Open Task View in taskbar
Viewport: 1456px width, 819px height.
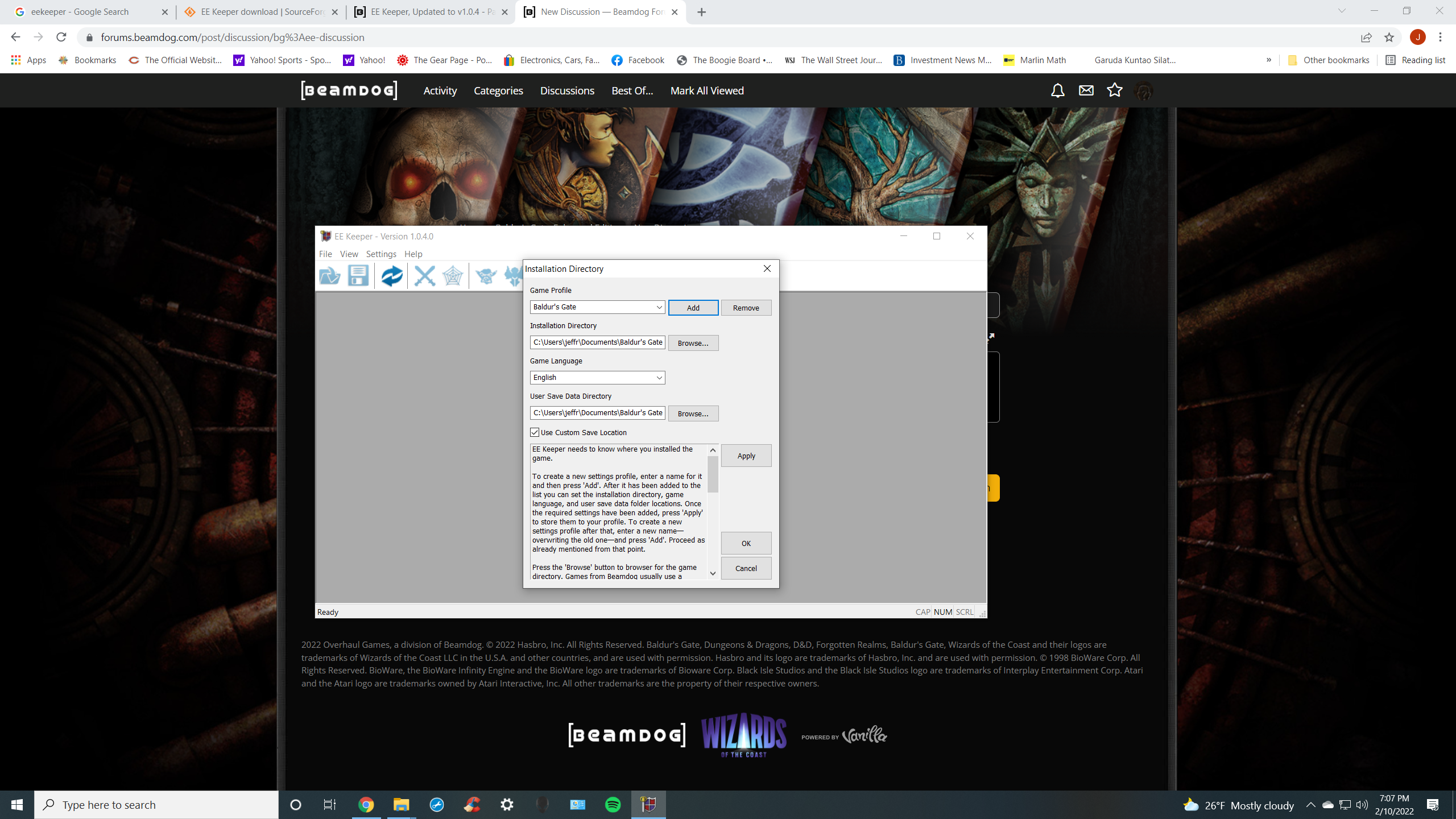click(x=330, y=805)
